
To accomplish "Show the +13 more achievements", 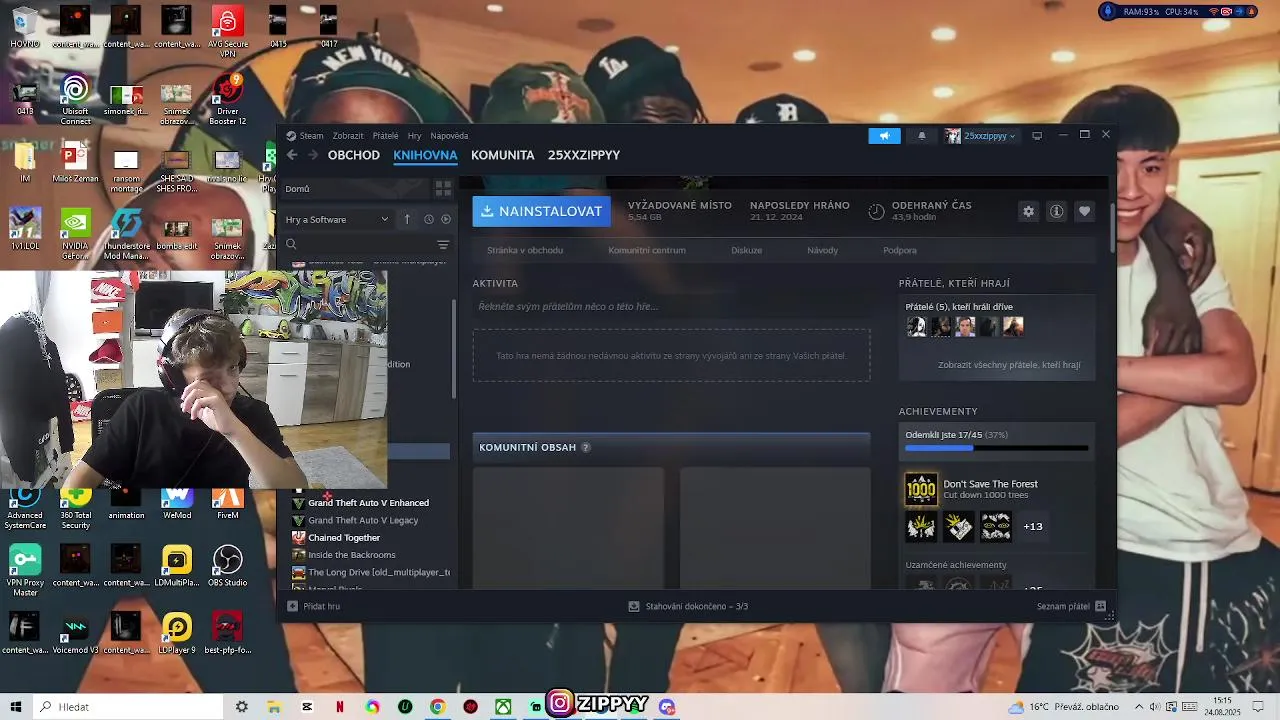I will [x=1033, y=526].
